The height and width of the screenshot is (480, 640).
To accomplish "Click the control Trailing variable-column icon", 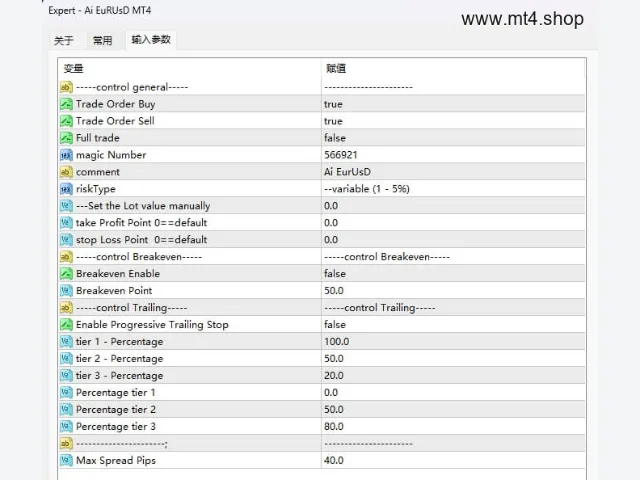I will tap(66, 308).
